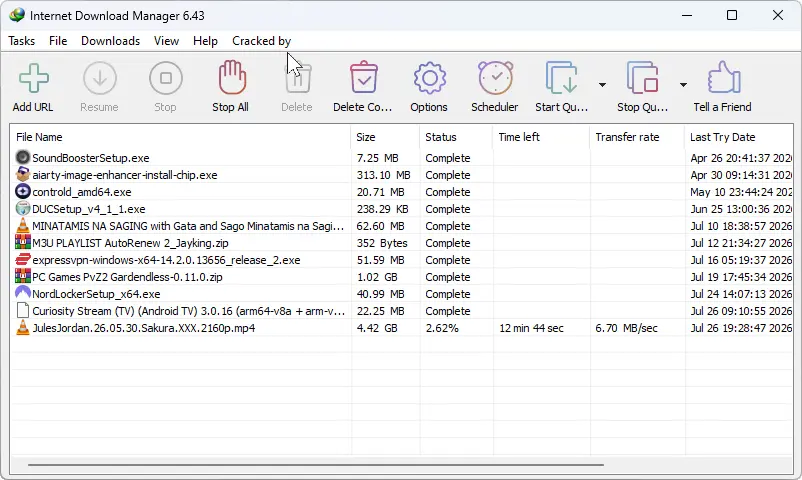Click the Start Queue icon

click(x=561, y=78)
